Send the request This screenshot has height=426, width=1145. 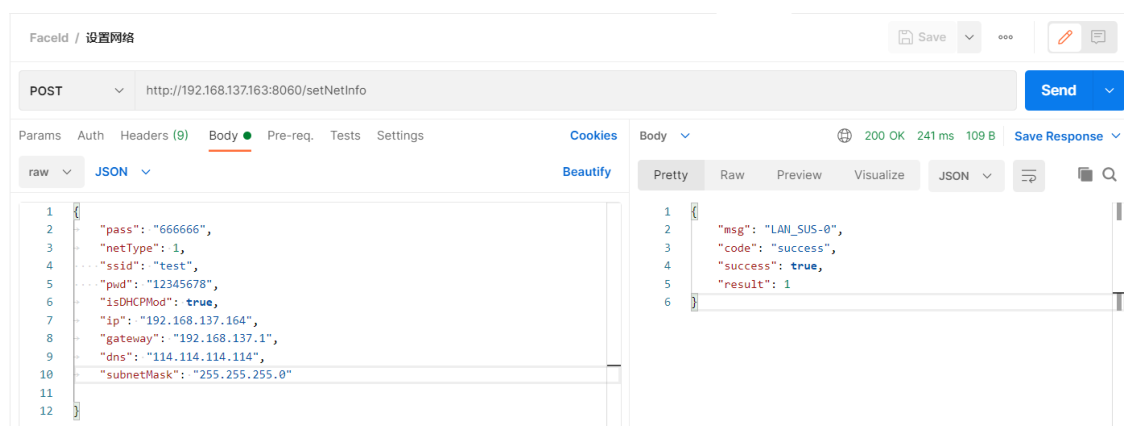coord(1059,91)
